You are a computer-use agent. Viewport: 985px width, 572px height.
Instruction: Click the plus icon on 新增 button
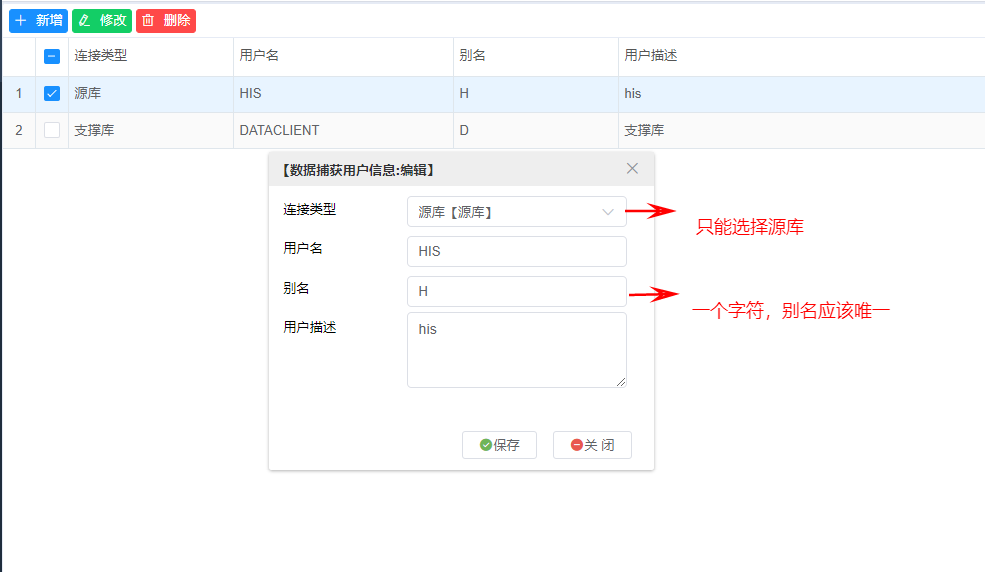click(21, 21)
